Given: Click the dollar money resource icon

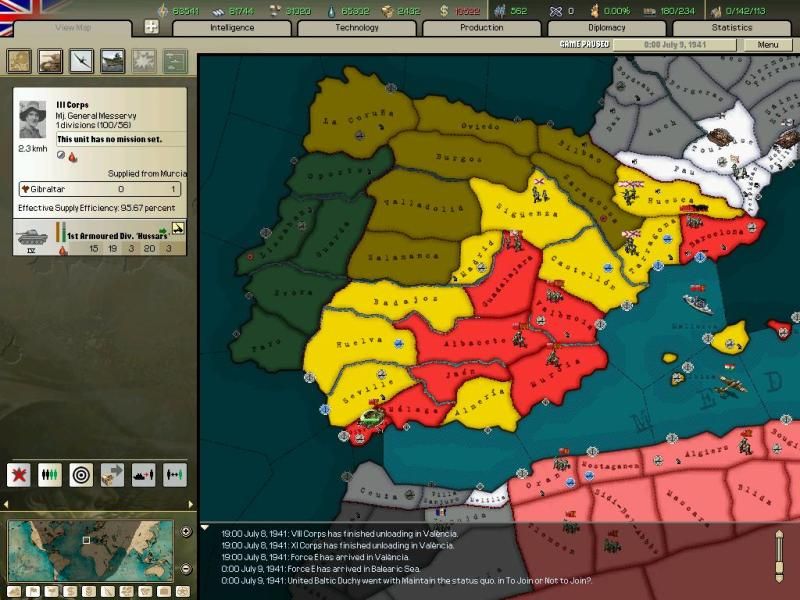Looking at the screenshot, I should click(444, 11).
